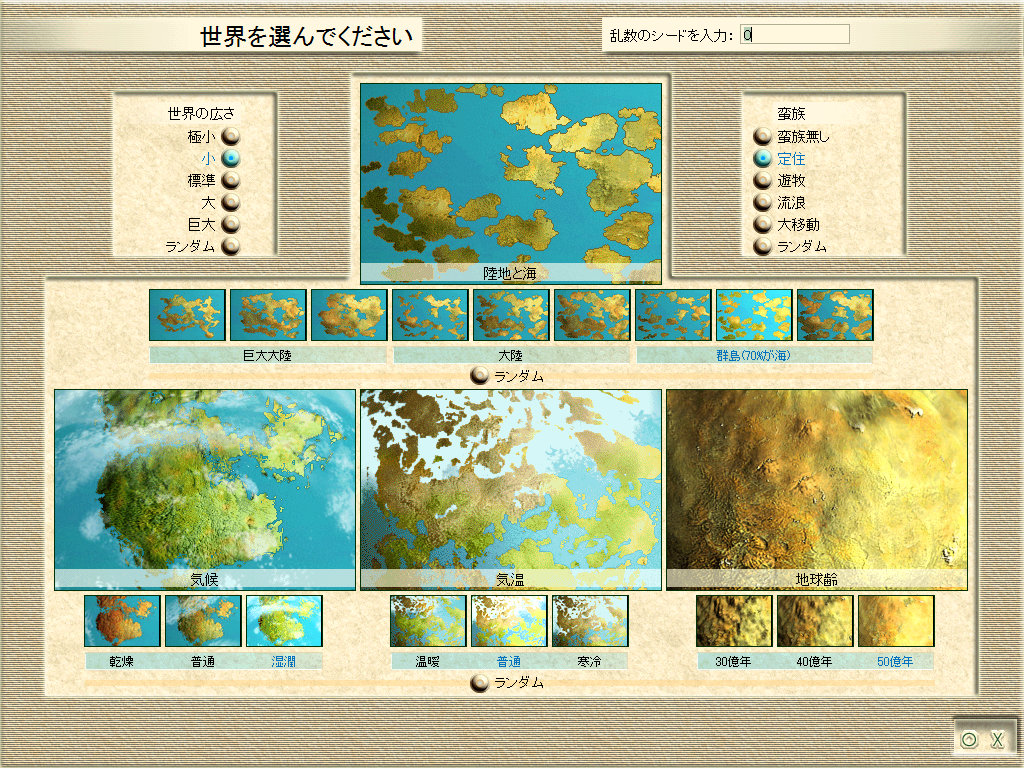Choose 巨大 world size option
The width and height of the screenshot is (1024, 768).
pos(231,224)
